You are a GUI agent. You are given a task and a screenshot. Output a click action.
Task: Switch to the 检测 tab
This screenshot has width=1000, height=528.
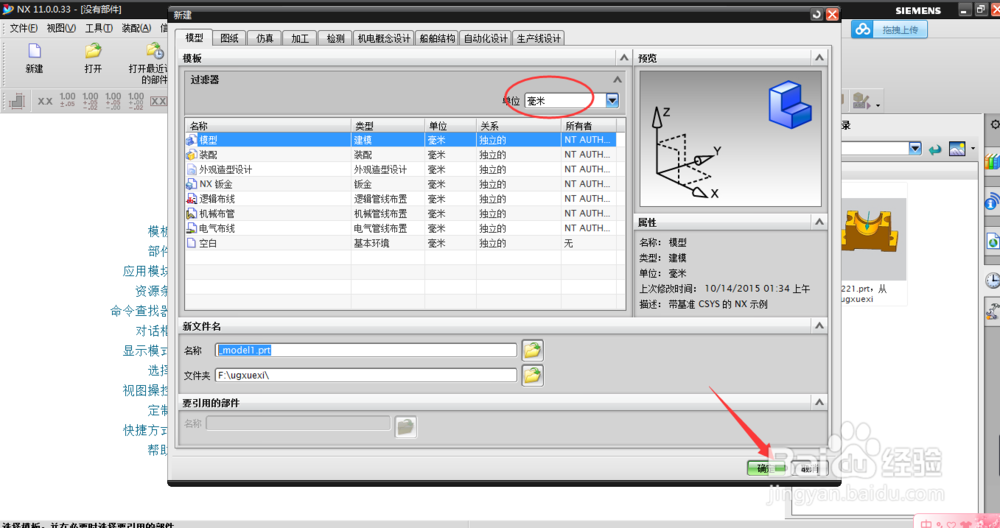[335, 38]
